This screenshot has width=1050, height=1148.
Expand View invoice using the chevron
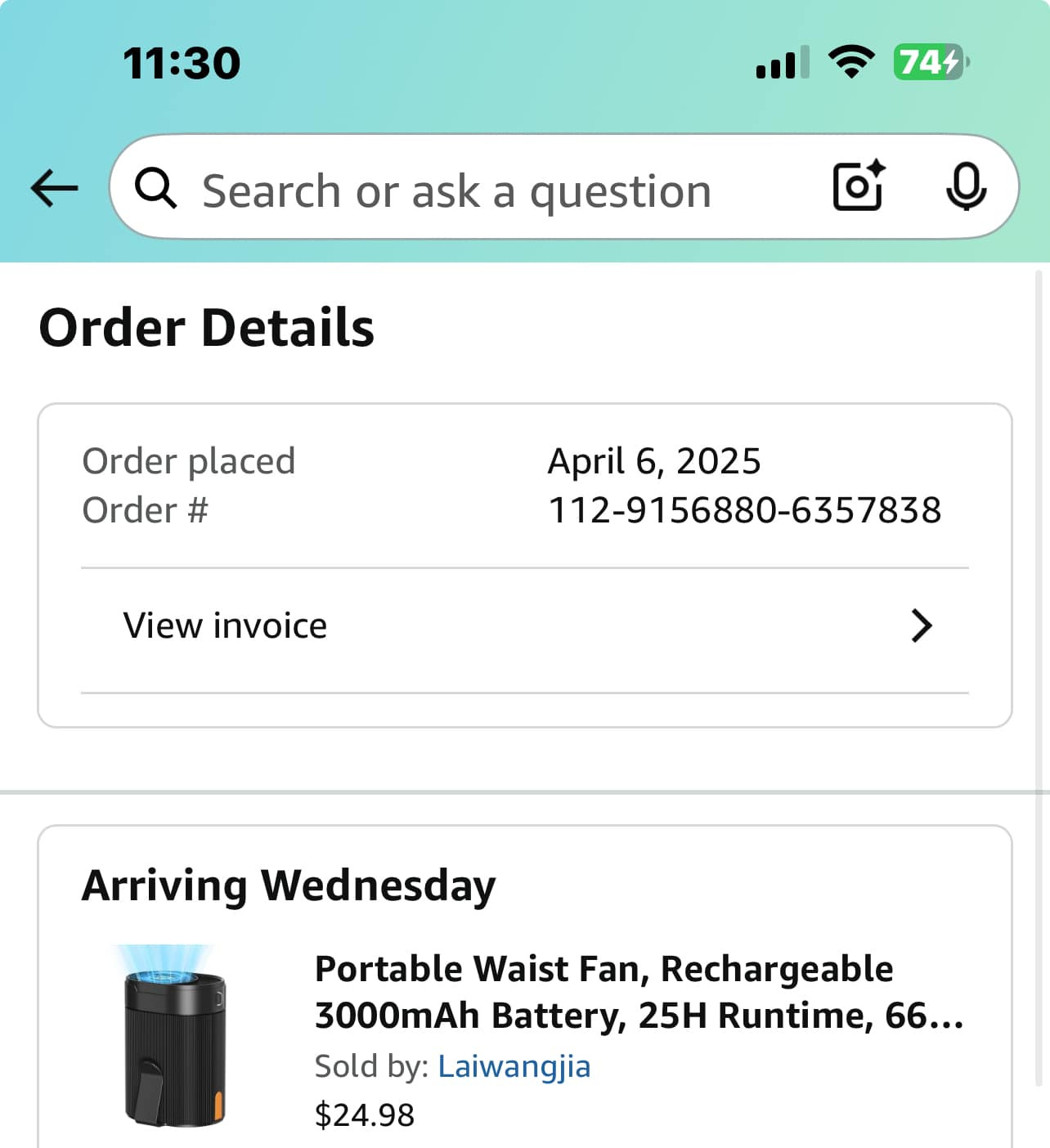pyautogui.click(x=922, y=626)
